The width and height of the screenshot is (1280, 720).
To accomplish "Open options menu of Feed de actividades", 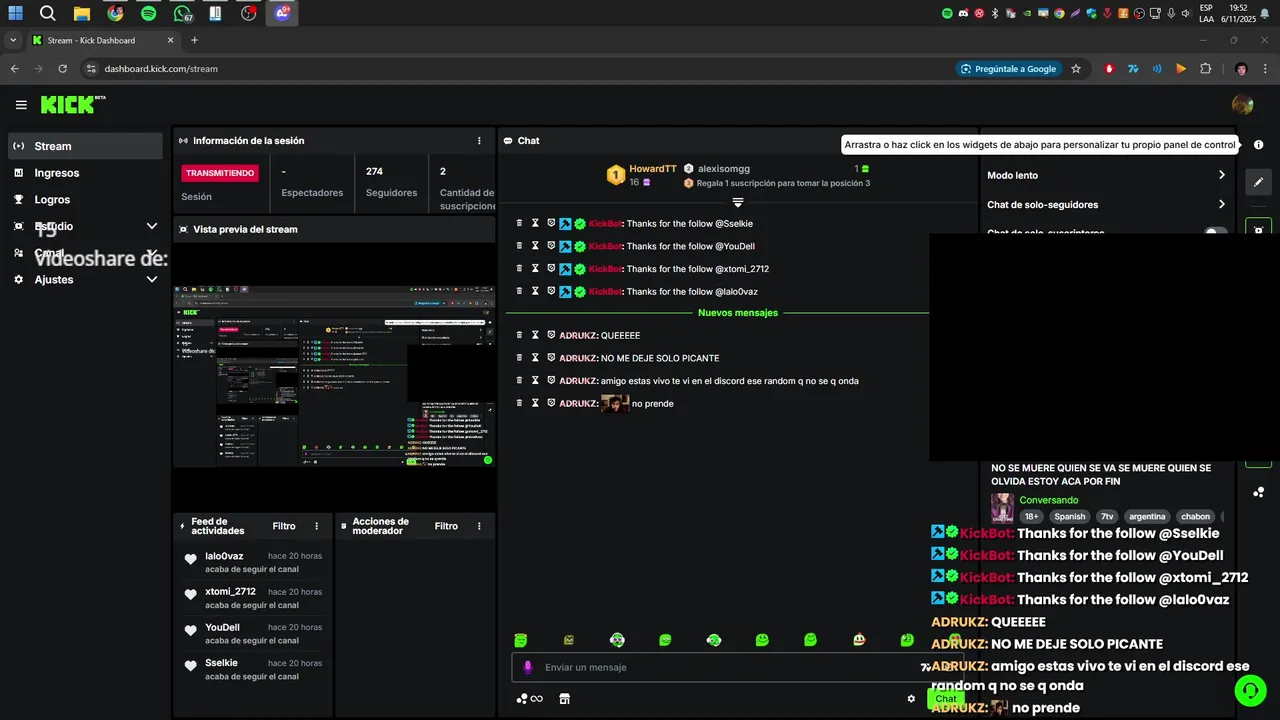I will point(317,526).
